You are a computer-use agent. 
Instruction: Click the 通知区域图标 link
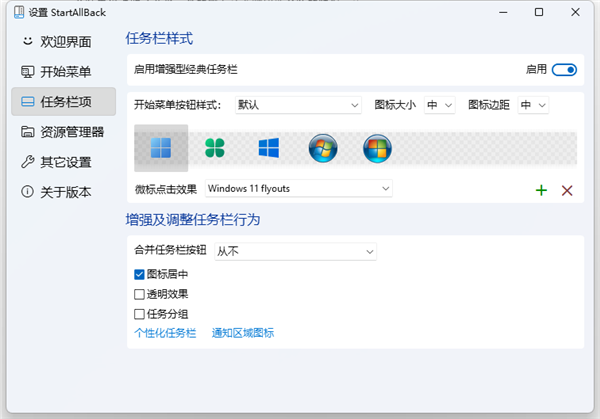pos(242,333)
